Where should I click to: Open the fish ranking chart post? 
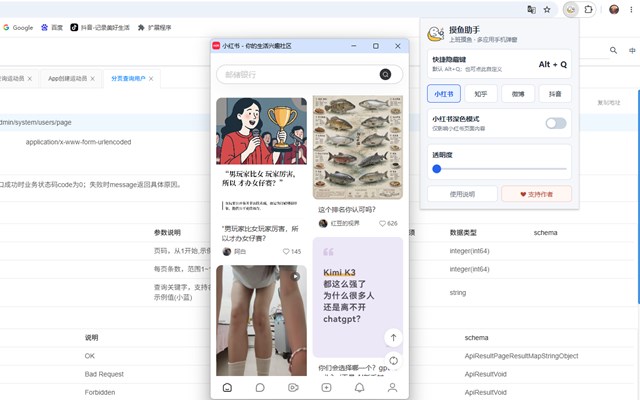tap(358, 147)
